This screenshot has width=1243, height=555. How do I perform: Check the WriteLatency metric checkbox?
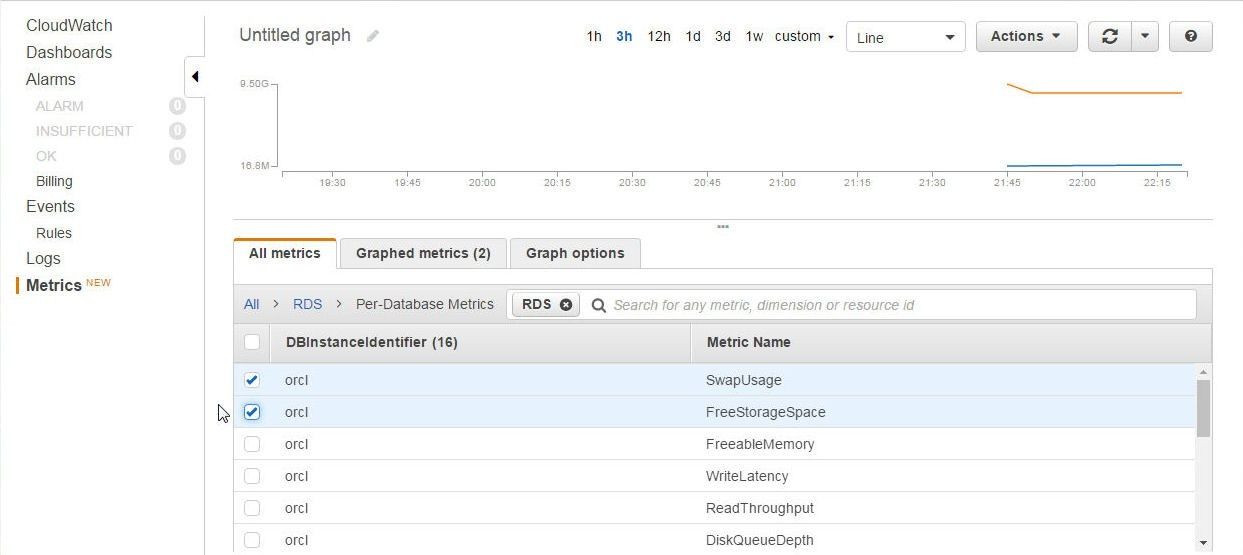[252, 476]
